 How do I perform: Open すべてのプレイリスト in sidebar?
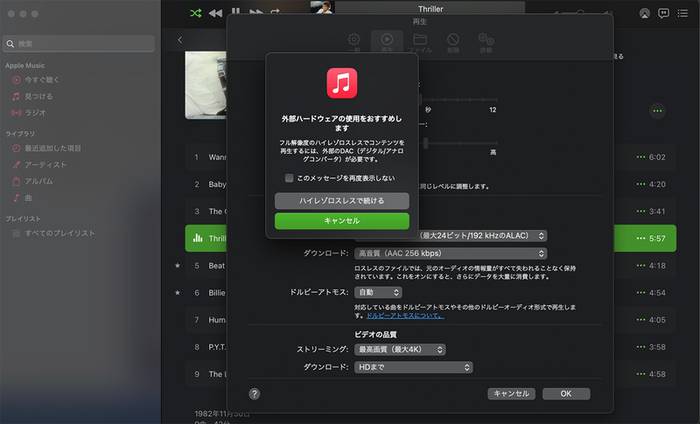(54, 233)
